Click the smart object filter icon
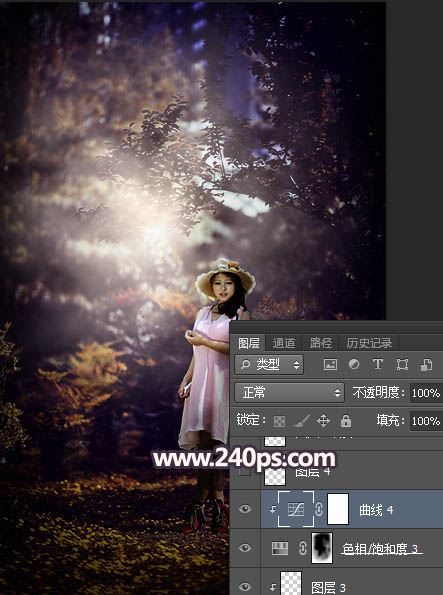Viewport: 443px width, 595px height. [x=426, y=365]
